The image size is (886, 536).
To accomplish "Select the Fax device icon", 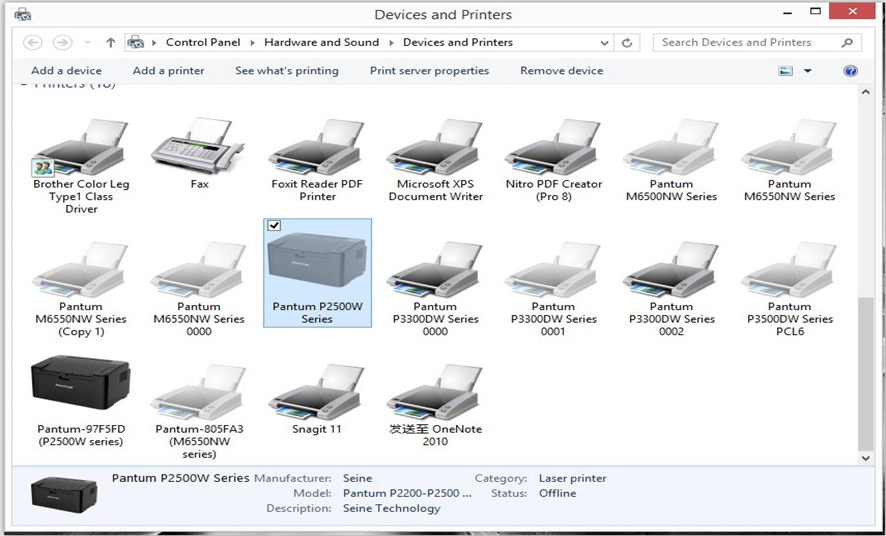I will 199,148.
